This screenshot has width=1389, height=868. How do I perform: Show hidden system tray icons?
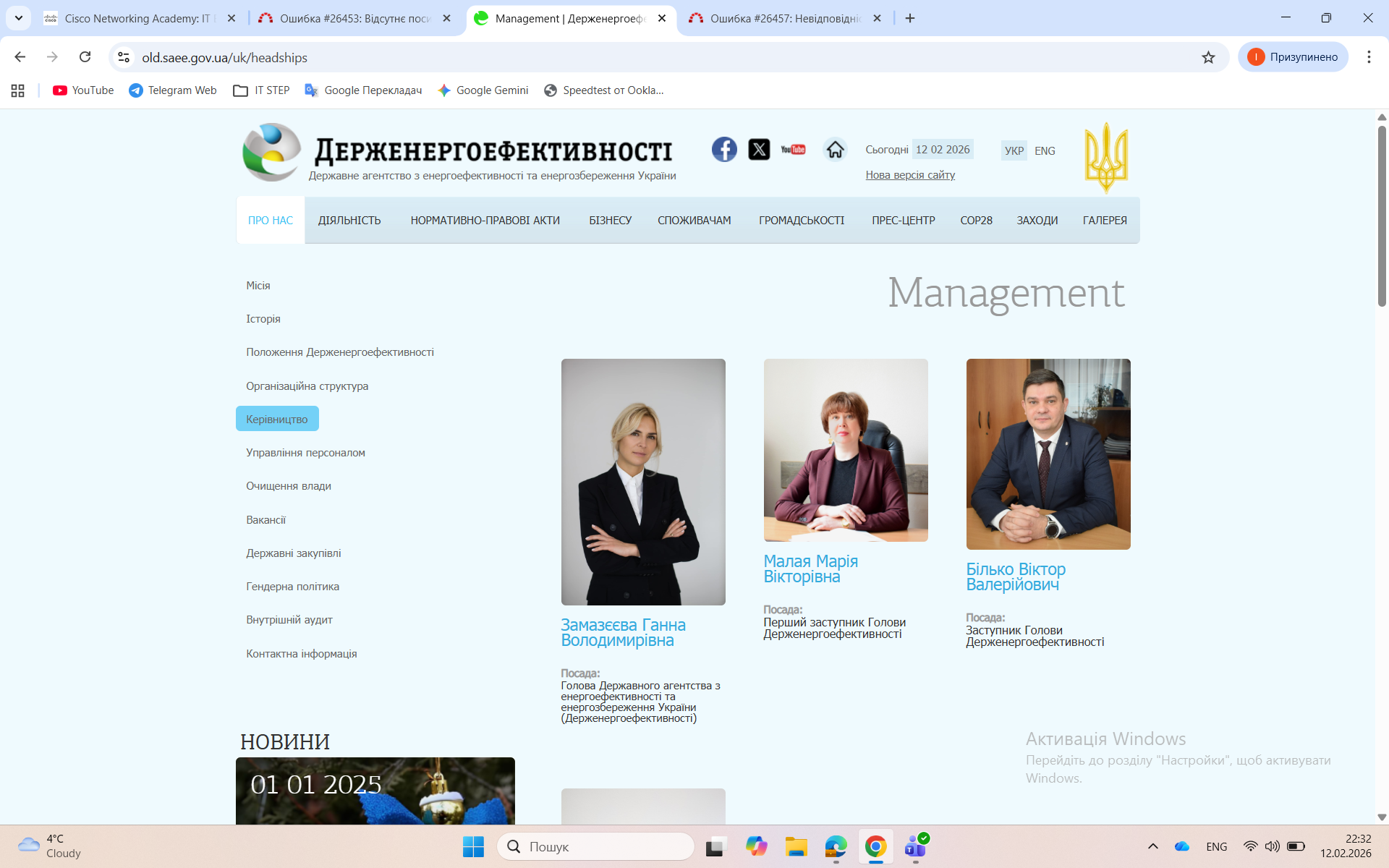point(1152,846)
